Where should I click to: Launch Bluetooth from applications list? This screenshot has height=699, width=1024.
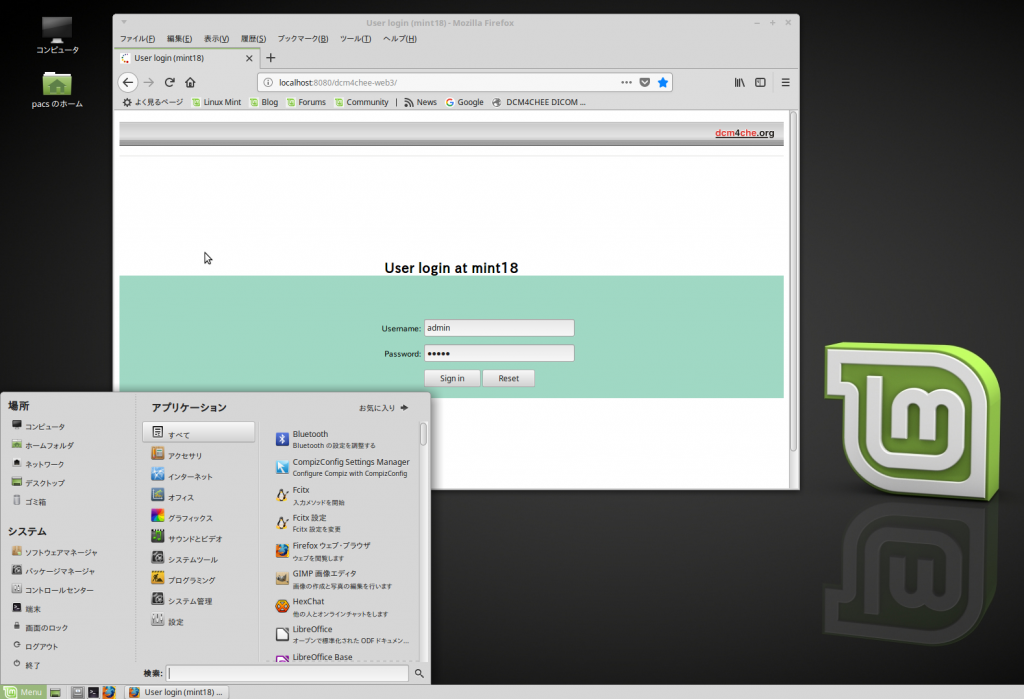pos(344,439)
